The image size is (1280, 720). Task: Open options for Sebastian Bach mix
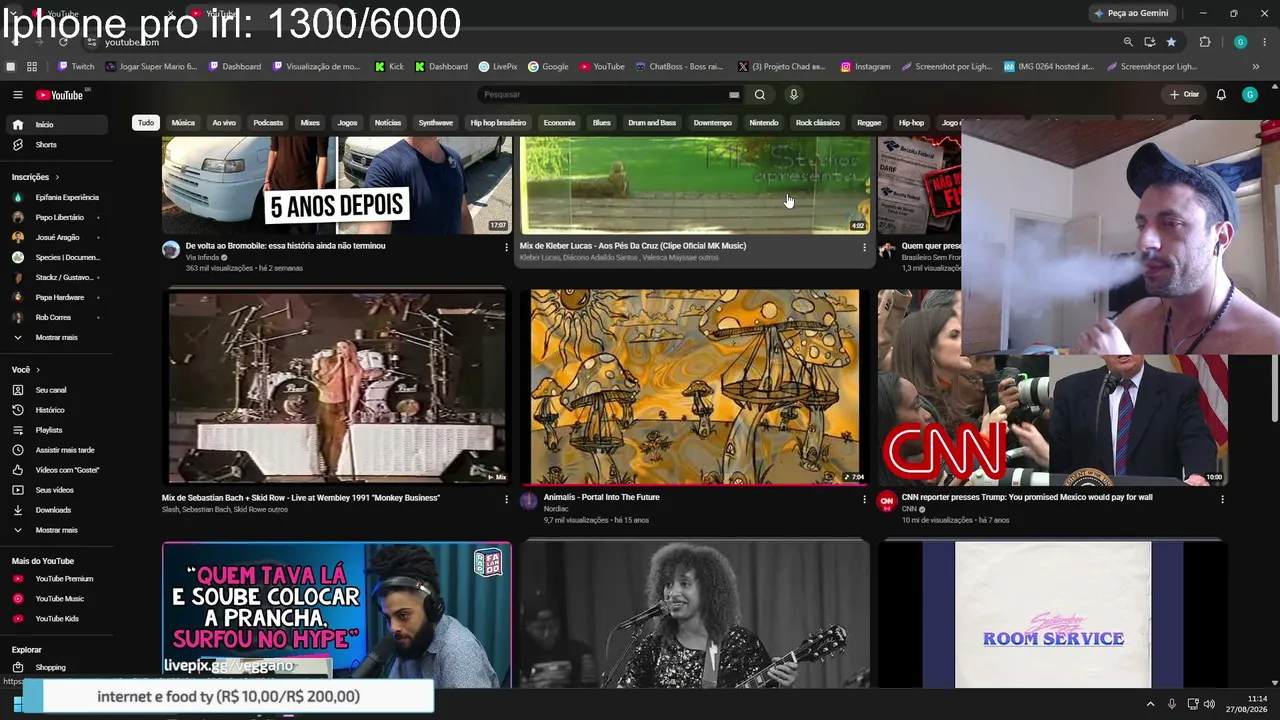pos(506,499)
